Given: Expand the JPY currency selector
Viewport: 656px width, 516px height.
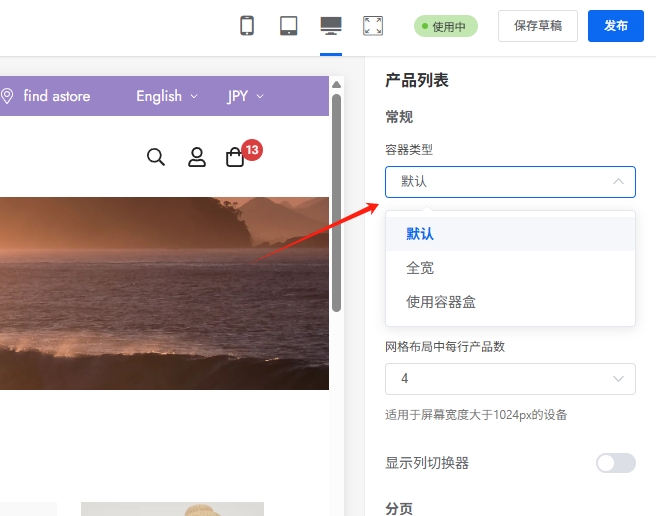Looking at the screenshot, I should coord(245,96).
